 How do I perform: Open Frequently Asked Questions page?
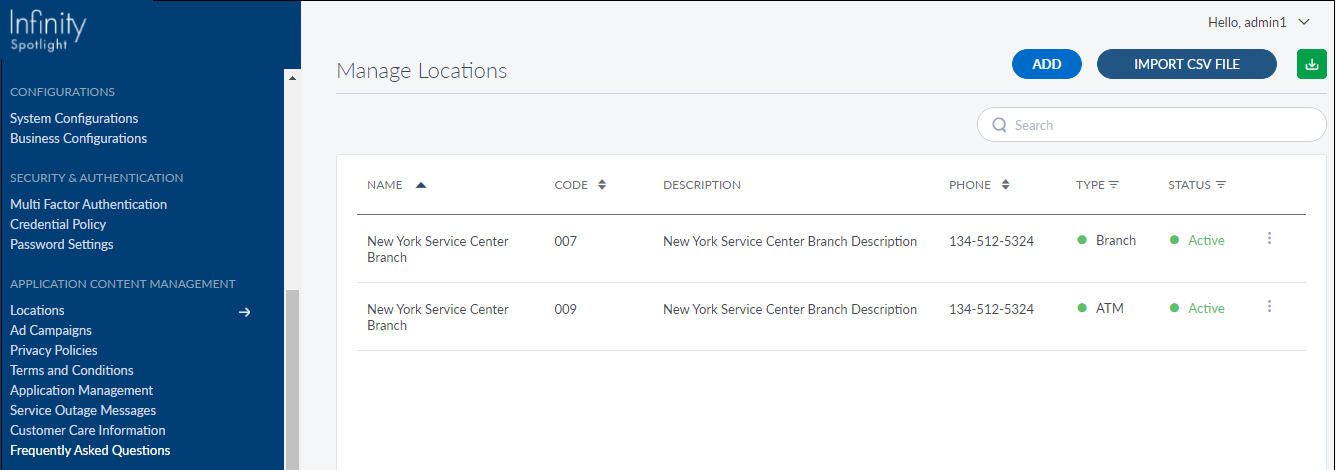coord(90,450)
